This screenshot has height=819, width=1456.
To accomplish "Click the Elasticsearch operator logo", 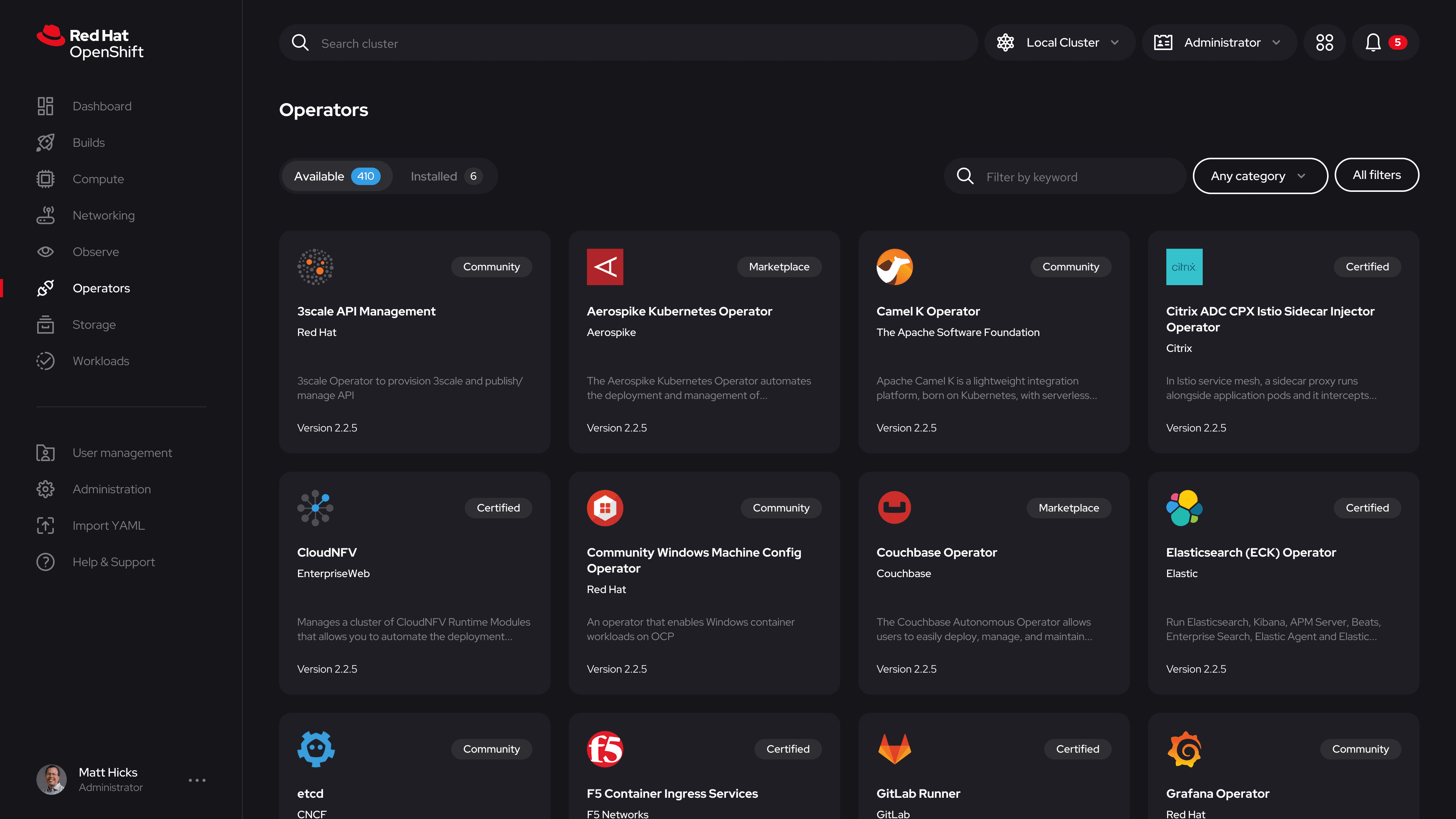I will 1184,508.
